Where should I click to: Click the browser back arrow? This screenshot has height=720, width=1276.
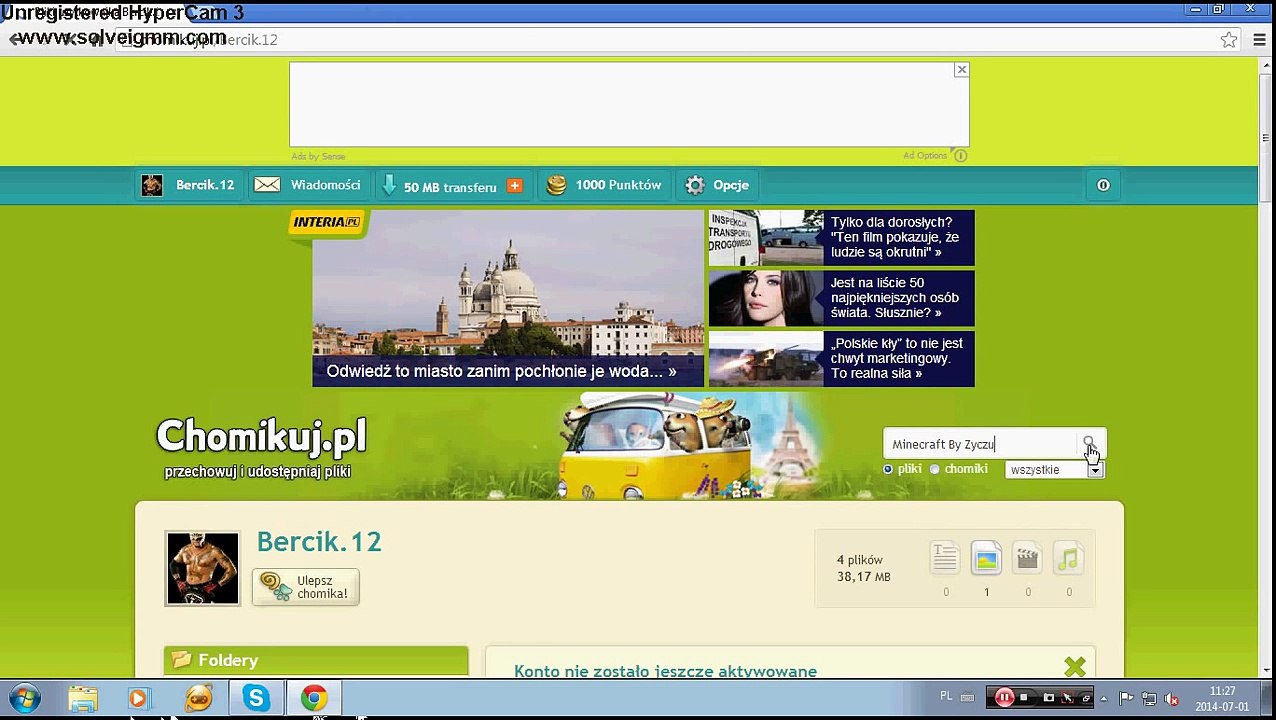click(x=15, y=40)
